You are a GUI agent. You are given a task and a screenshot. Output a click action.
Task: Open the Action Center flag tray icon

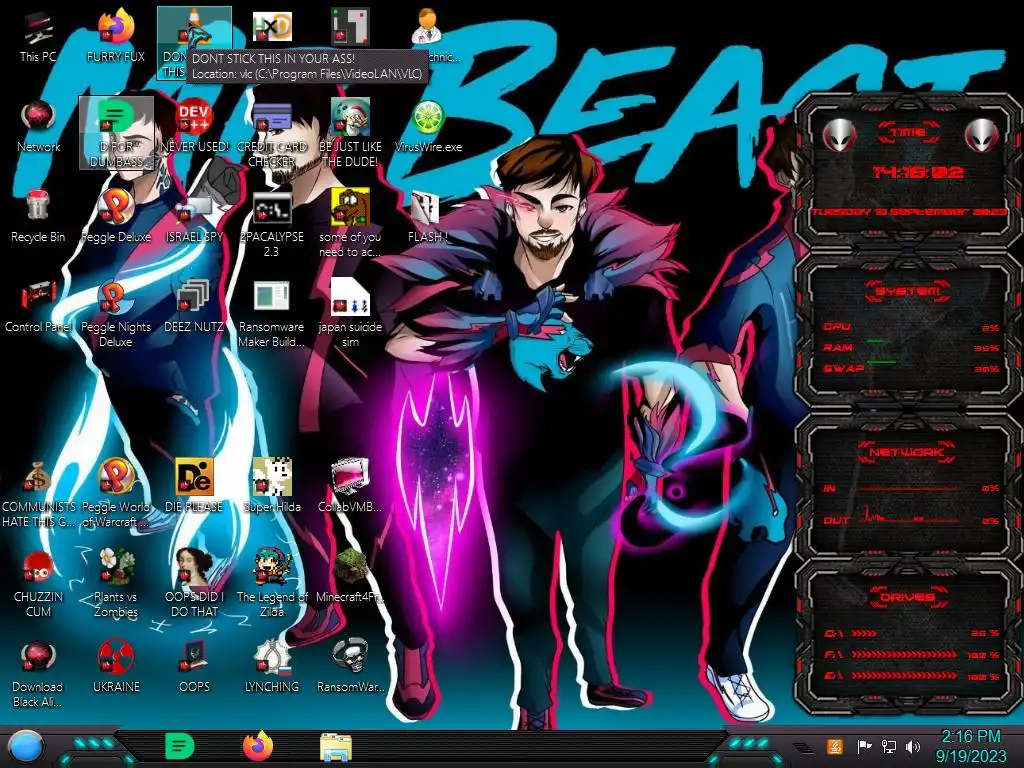click(864, 746)
